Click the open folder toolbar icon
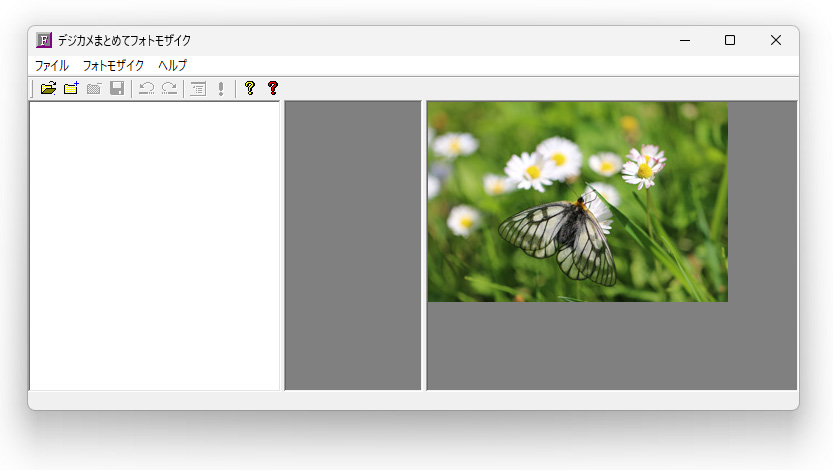 point(48,88)
